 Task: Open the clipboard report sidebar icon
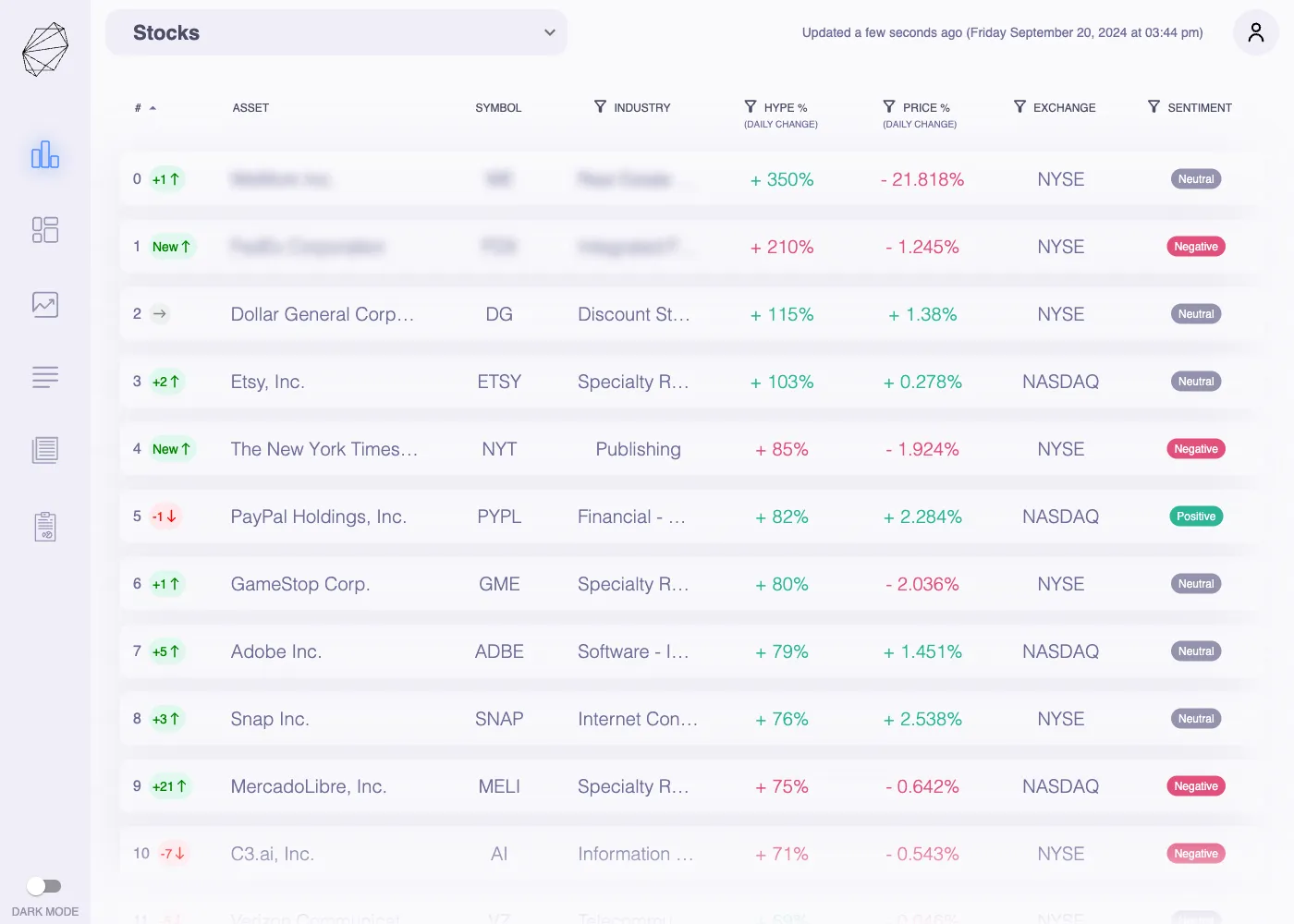tap(45, 526)
